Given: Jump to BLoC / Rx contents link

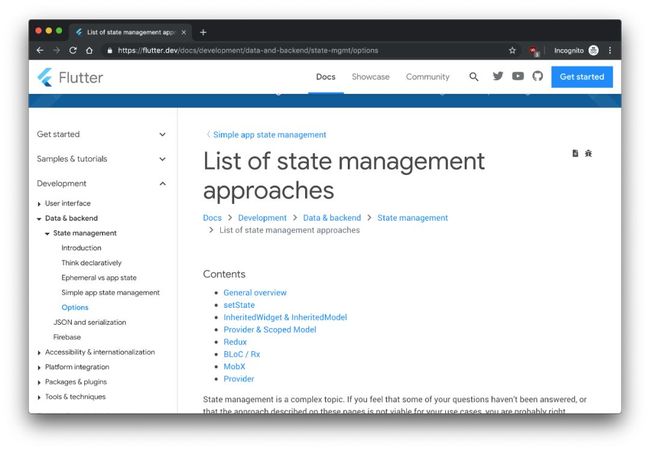Looking at the screenshot, I should point(242,354).
